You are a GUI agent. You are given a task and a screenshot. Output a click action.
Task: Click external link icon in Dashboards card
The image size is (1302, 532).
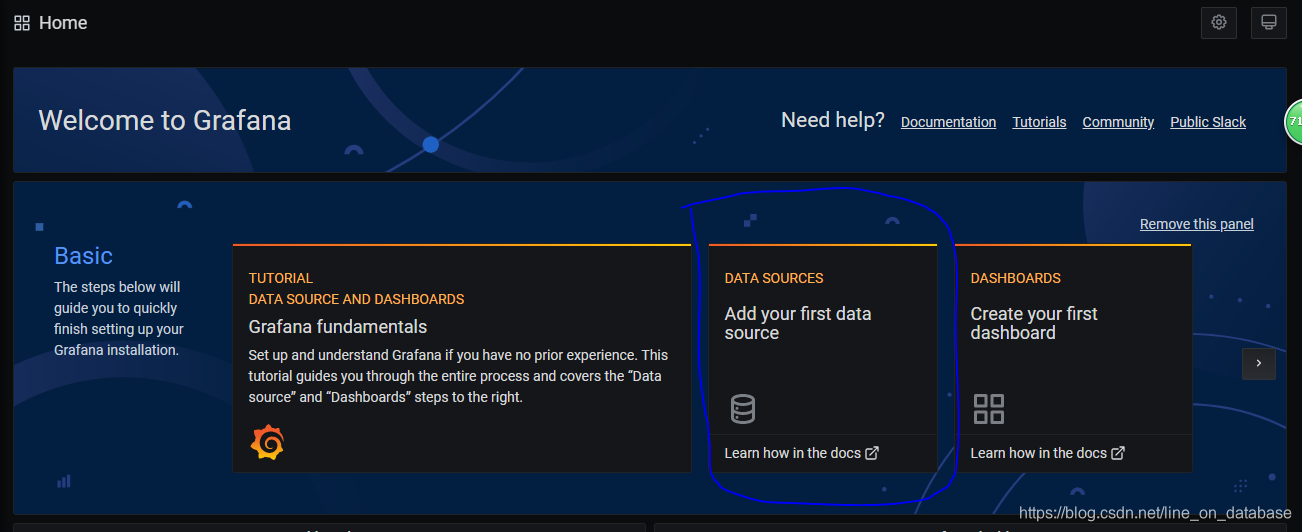click(x=1118, y=453)
